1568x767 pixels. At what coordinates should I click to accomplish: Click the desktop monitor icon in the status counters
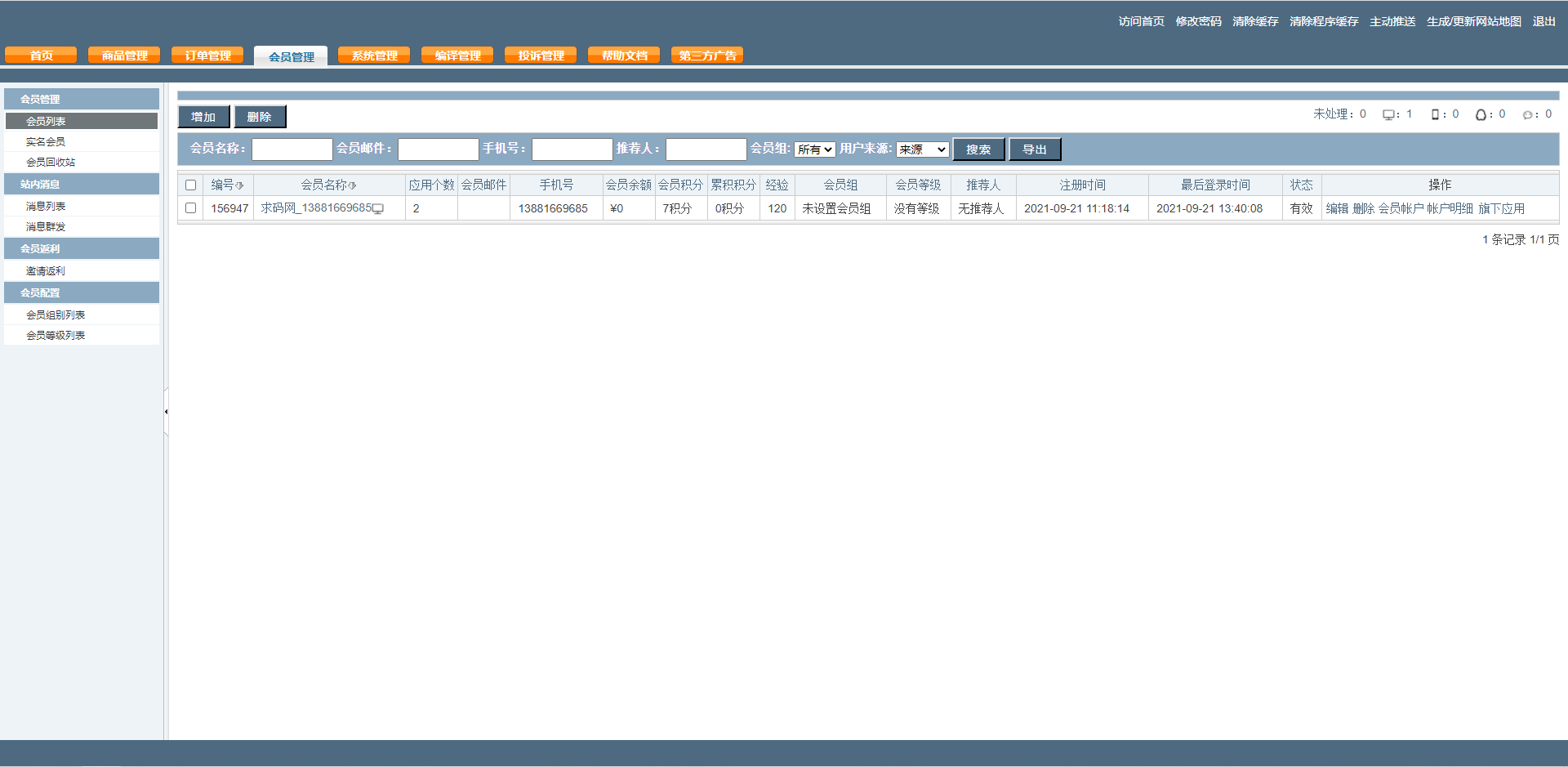(x=1388, y=115)
